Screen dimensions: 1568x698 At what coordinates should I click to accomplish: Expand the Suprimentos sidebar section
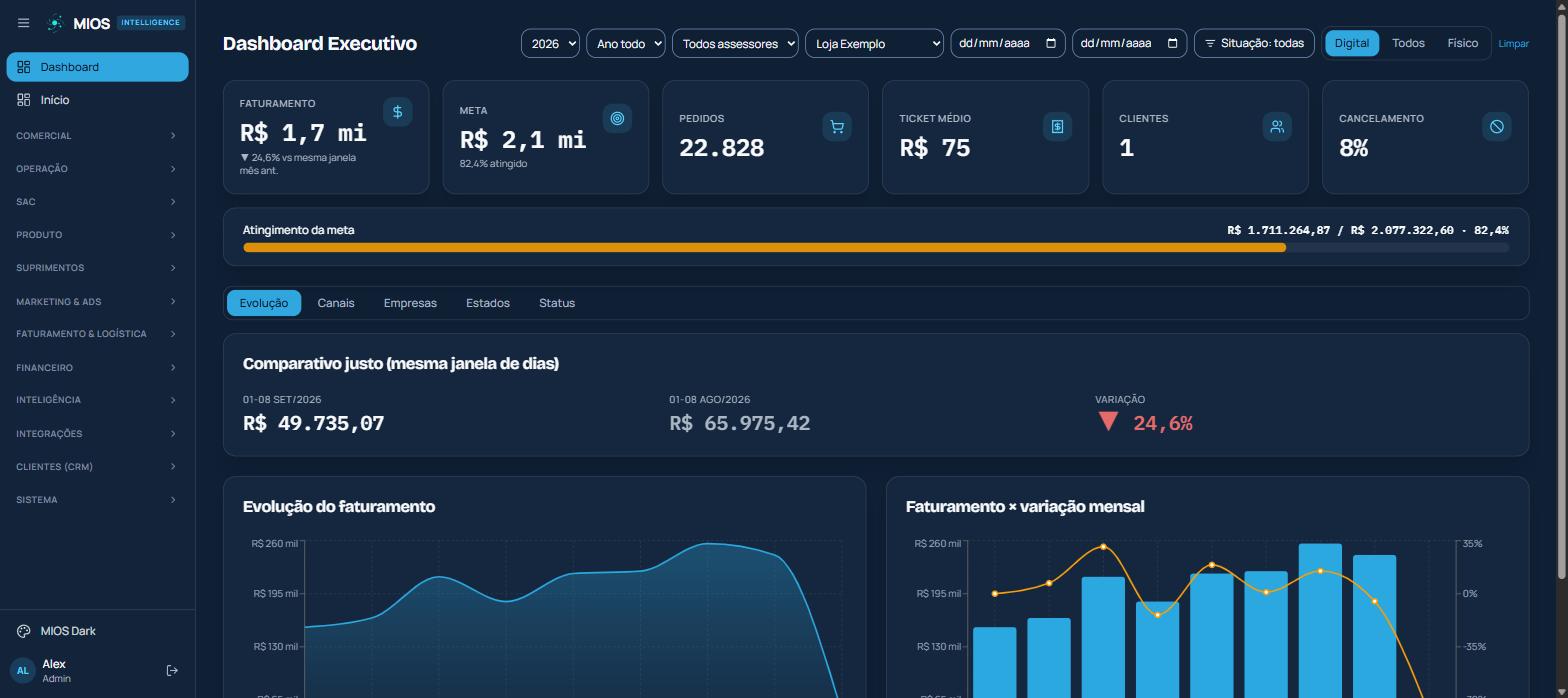tap(97, 268)
